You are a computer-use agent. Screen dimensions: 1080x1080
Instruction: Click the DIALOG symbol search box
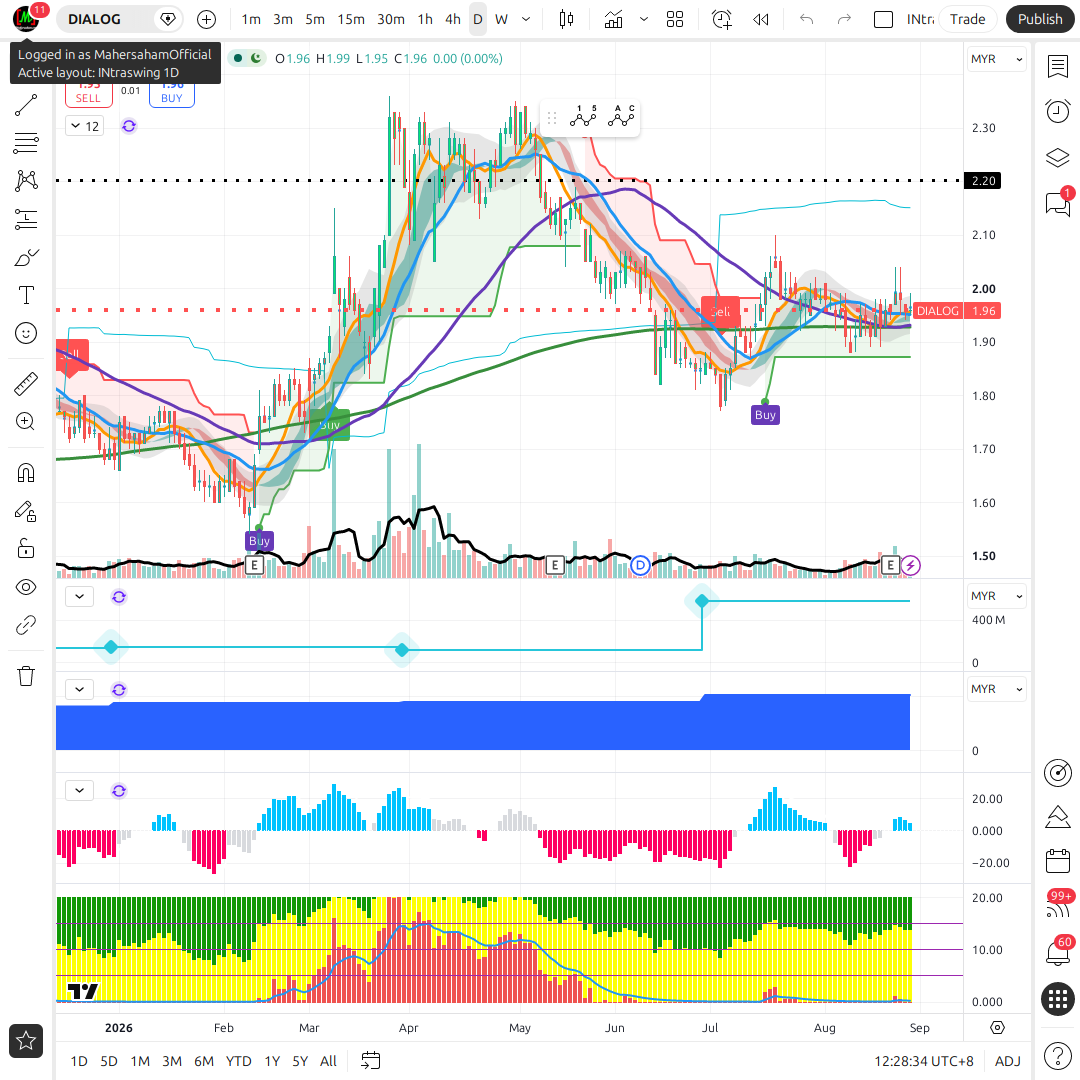[119, 19]
